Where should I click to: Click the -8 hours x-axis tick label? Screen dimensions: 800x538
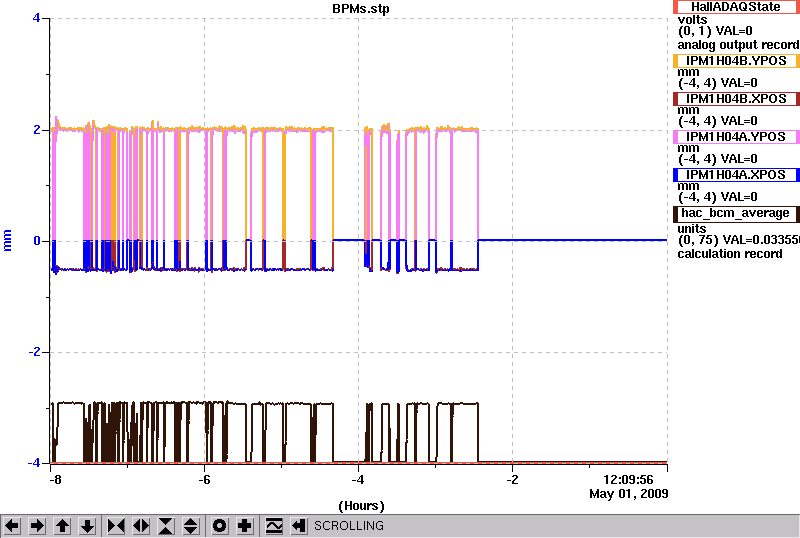[x=55, y=480]
